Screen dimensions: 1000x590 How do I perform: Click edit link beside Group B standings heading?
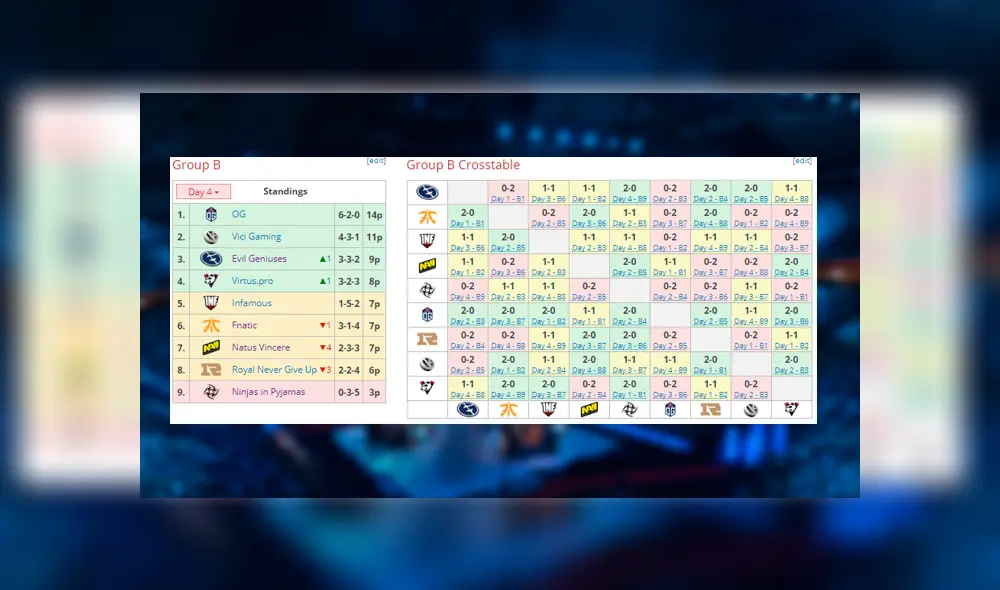point(376,161)
